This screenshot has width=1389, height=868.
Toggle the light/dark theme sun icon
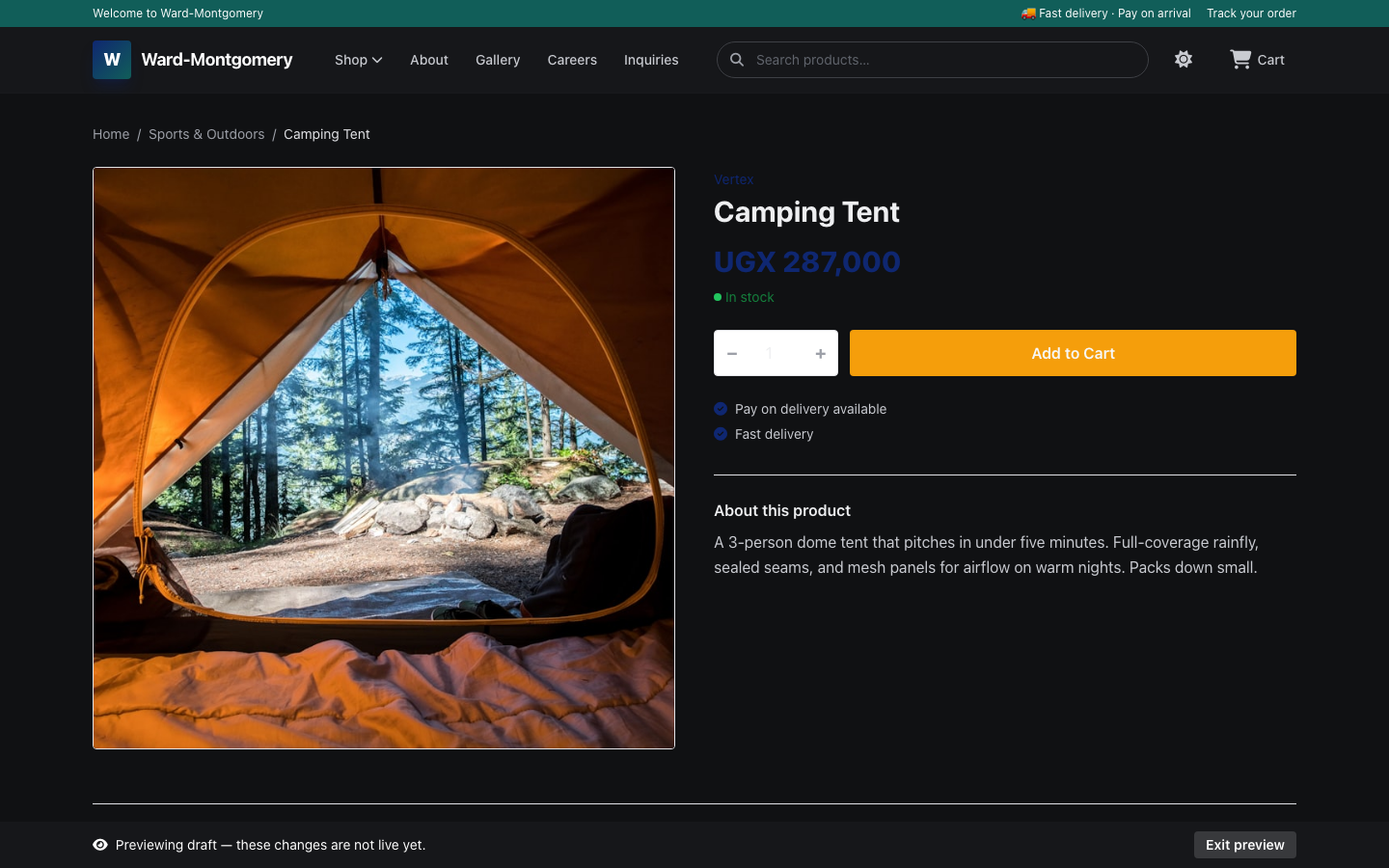(x=1184, y=60)
